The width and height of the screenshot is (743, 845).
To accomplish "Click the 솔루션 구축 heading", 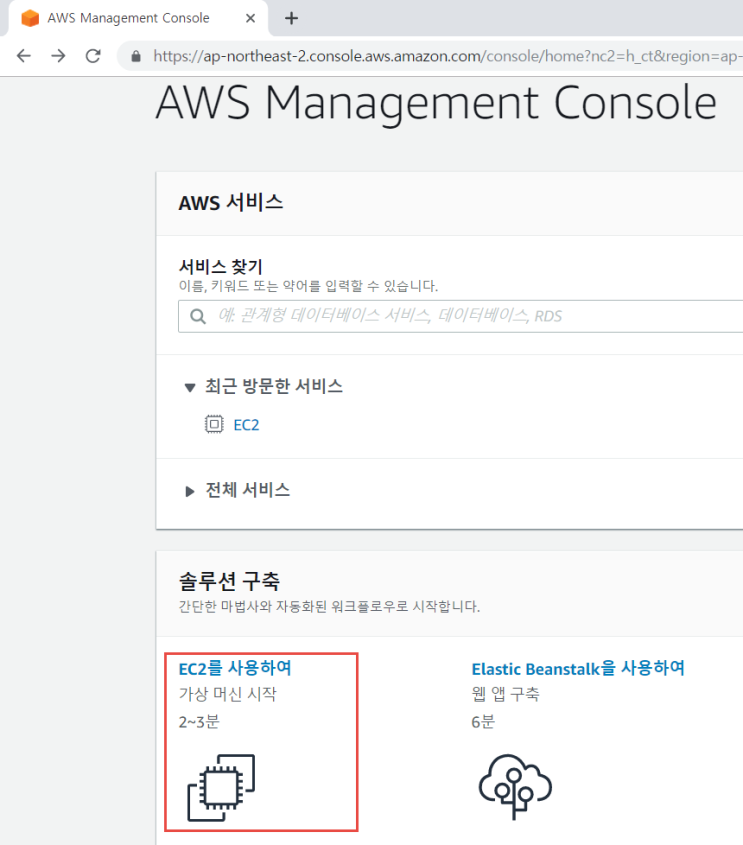I will click(230, 581).
